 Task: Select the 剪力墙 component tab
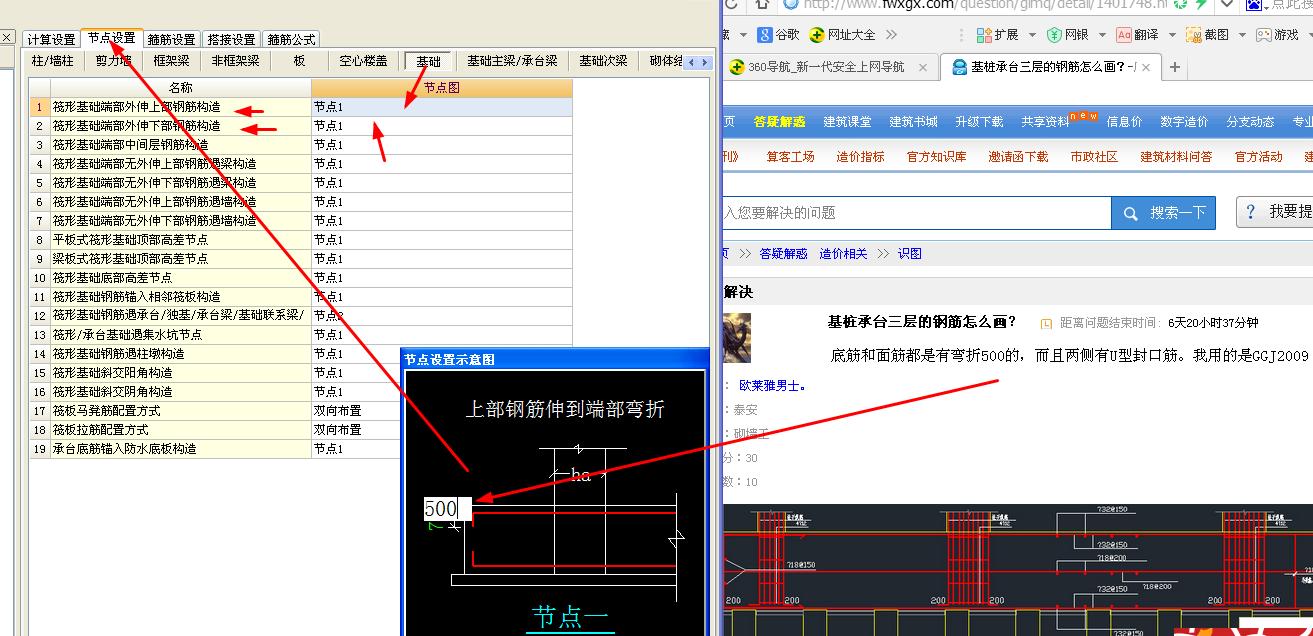tap(113, 61)
